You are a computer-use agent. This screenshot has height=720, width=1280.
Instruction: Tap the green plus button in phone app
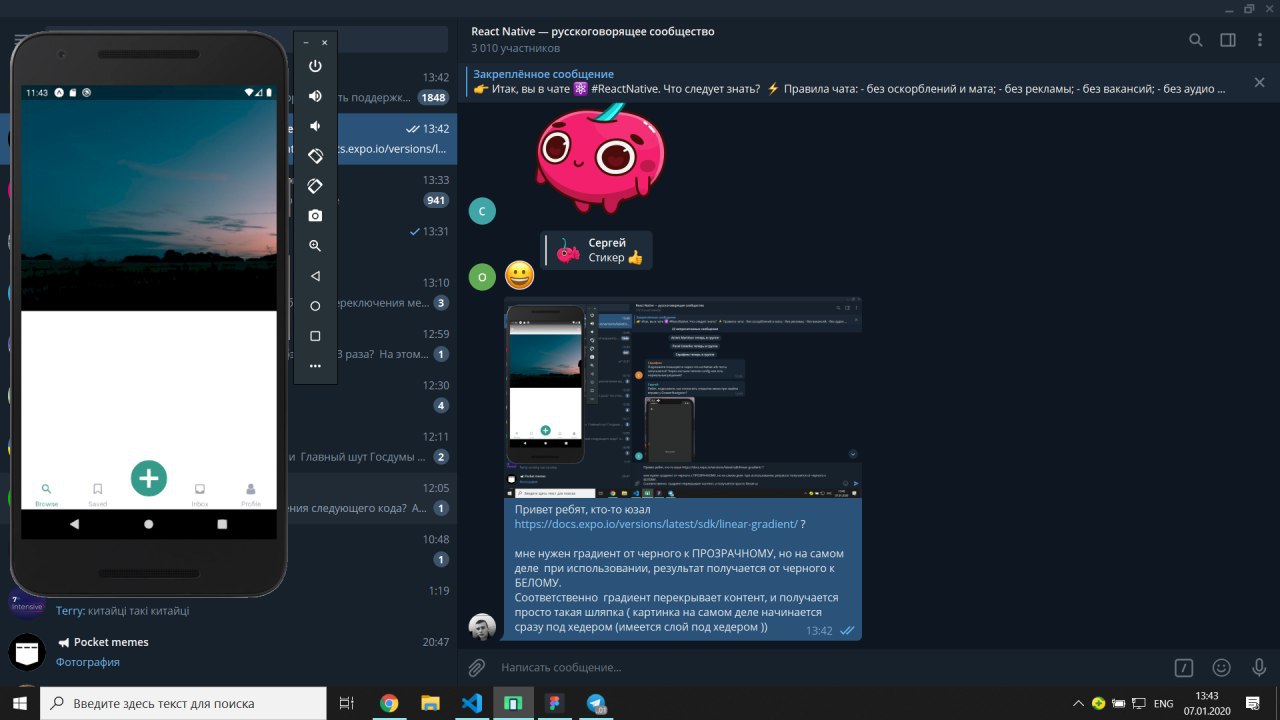click(149, 478)
